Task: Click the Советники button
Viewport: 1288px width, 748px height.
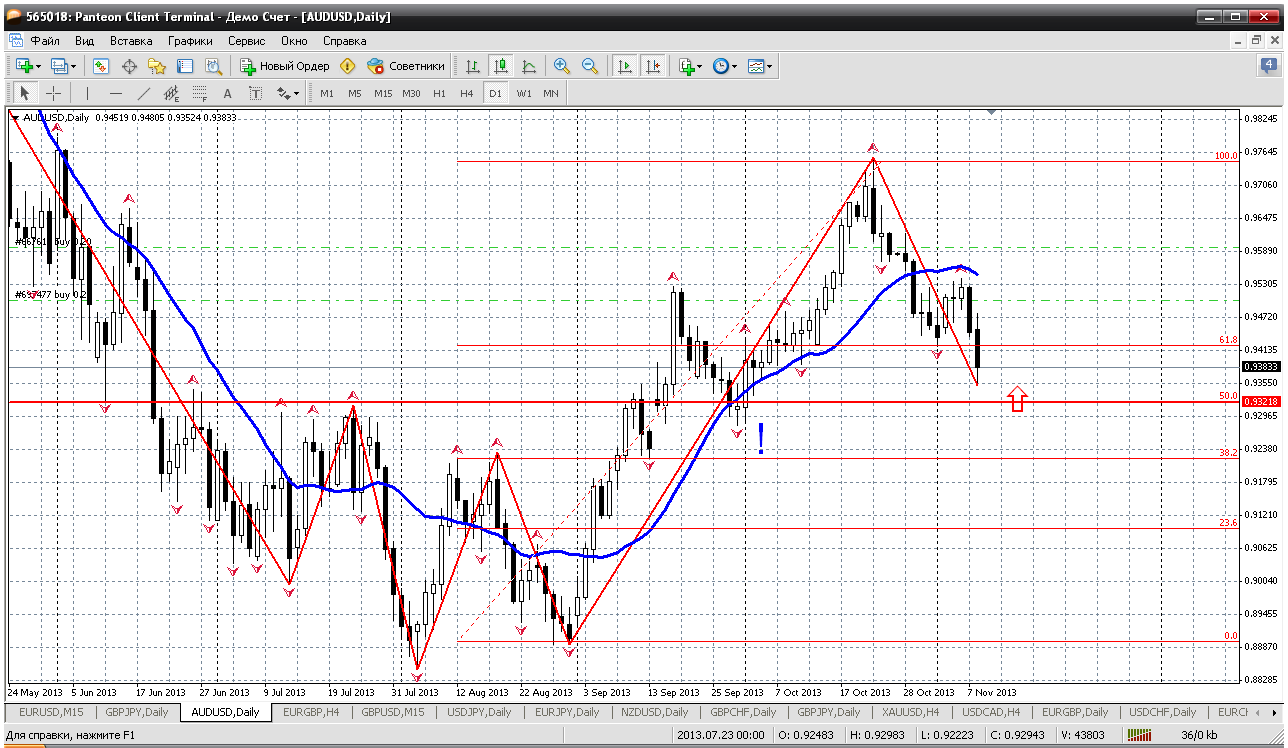Action: [406, 66]
